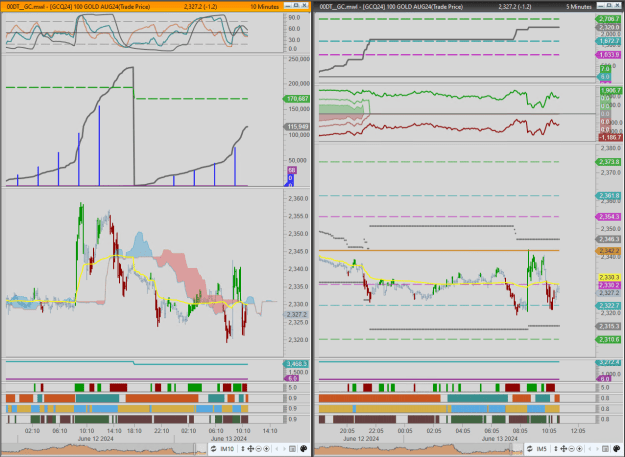
Task: Zoom in with plus icon in IM10 toolbar
Action: tap(266, 449)
